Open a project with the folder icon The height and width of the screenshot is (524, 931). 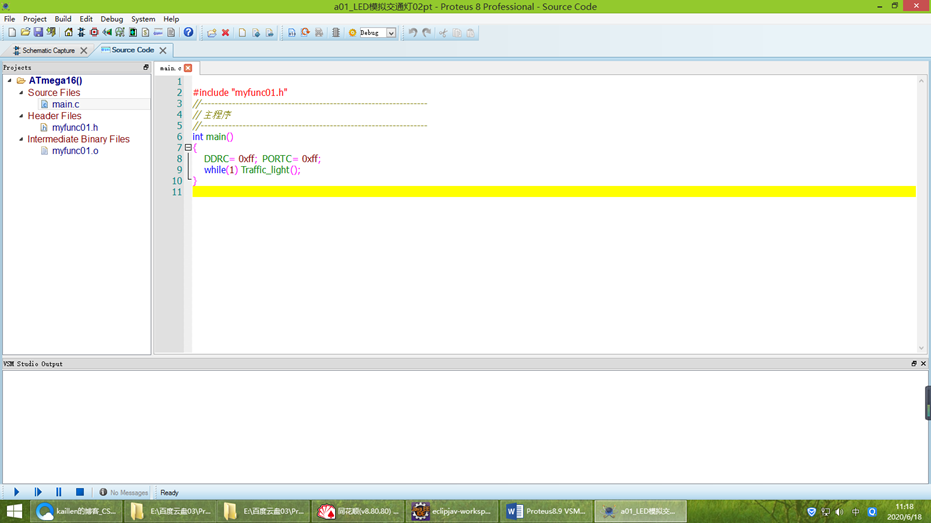[x=25, y=33]
